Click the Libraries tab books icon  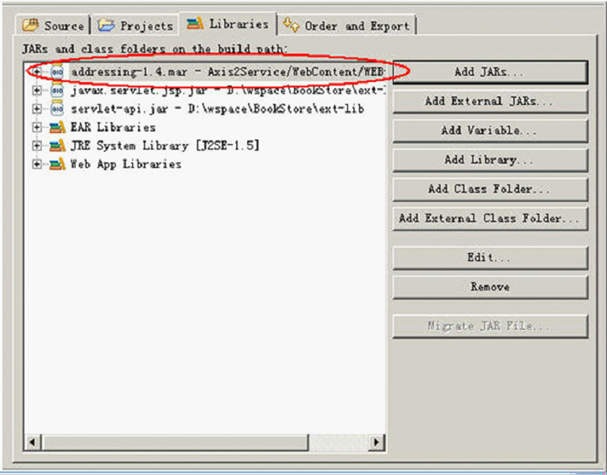[195, 24]
